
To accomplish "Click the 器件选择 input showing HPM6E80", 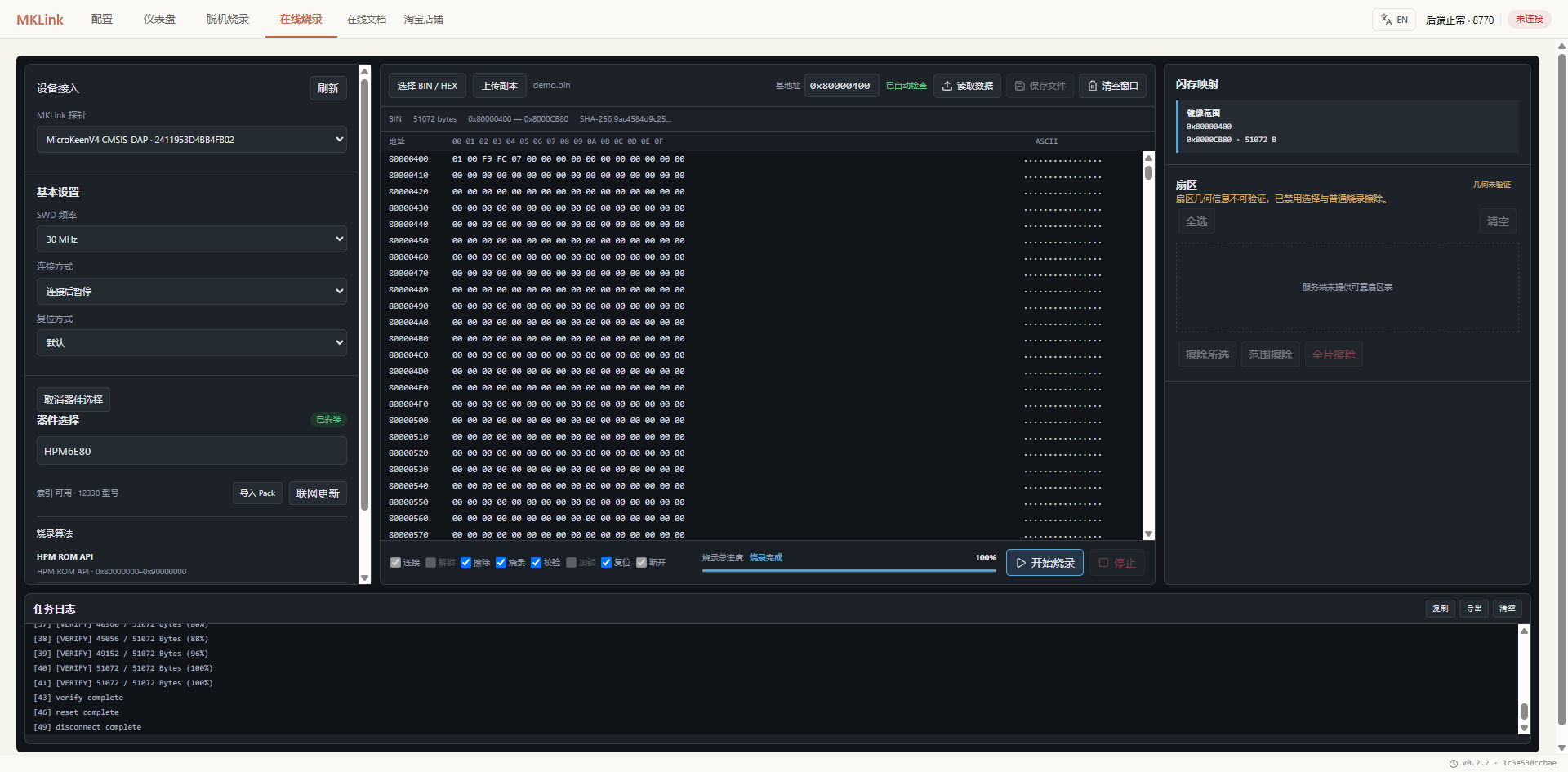I will [x=192, y=451].
